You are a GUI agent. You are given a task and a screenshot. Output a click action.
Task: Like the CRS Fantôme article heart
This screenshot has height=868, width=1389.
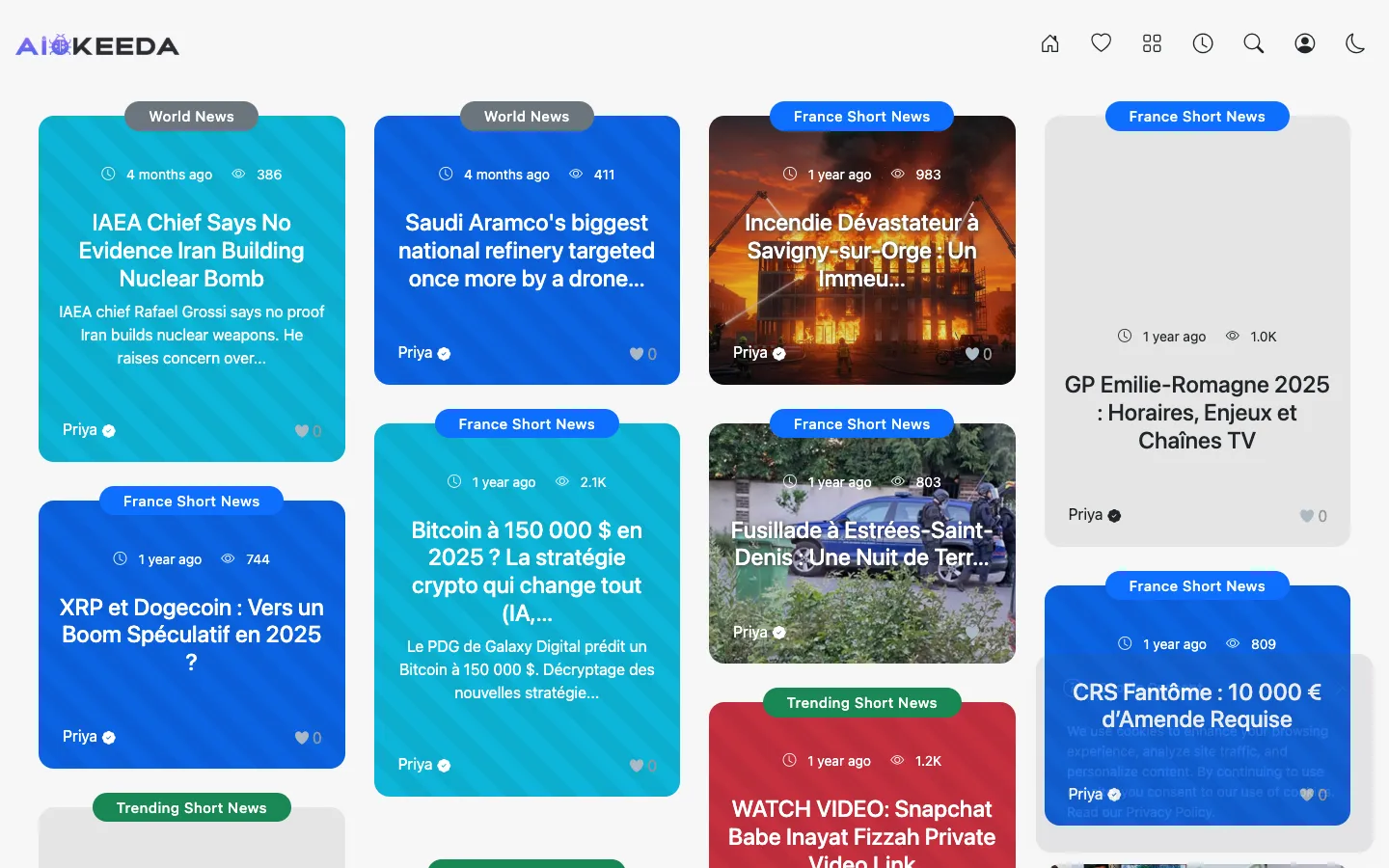tap(1307, 795)
